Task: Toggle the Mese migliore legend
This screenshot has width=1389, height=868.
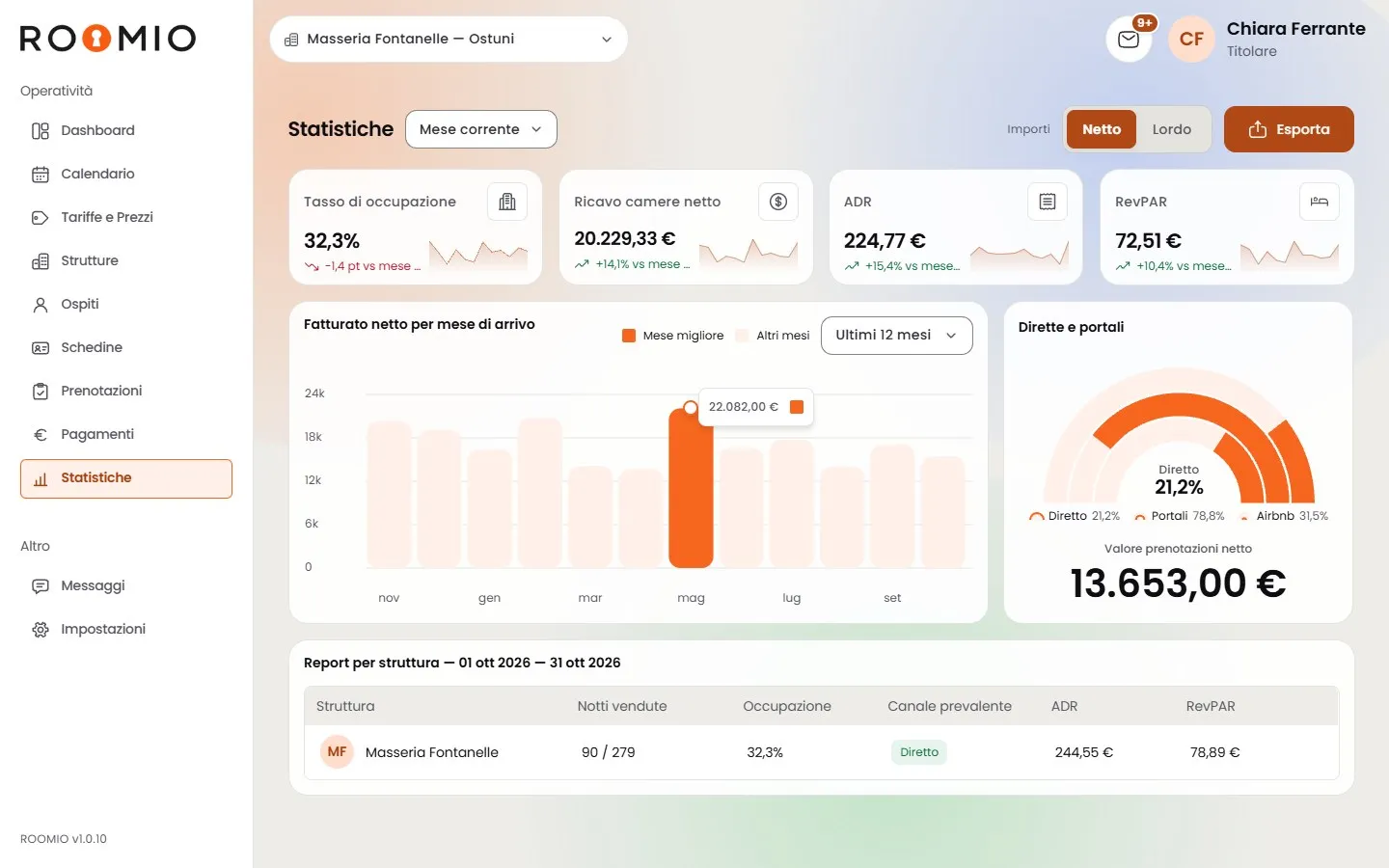Action: (x=673, y=336)
